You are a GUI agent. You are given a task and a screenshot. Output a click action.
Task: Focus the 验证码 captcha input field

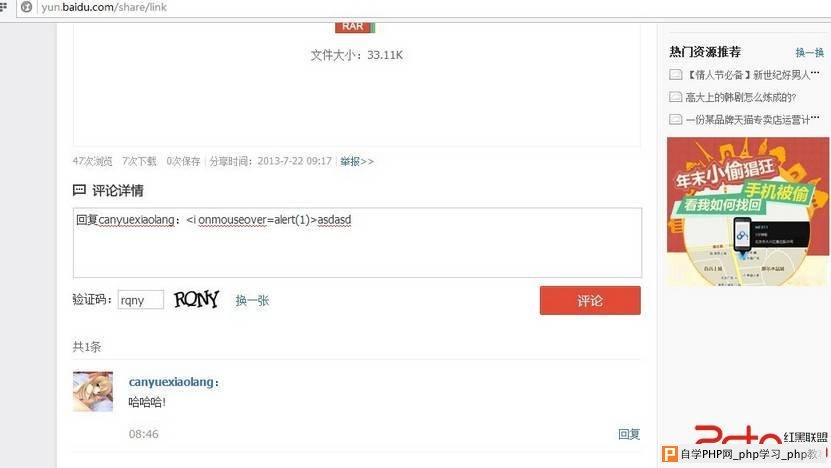[140, 300]
